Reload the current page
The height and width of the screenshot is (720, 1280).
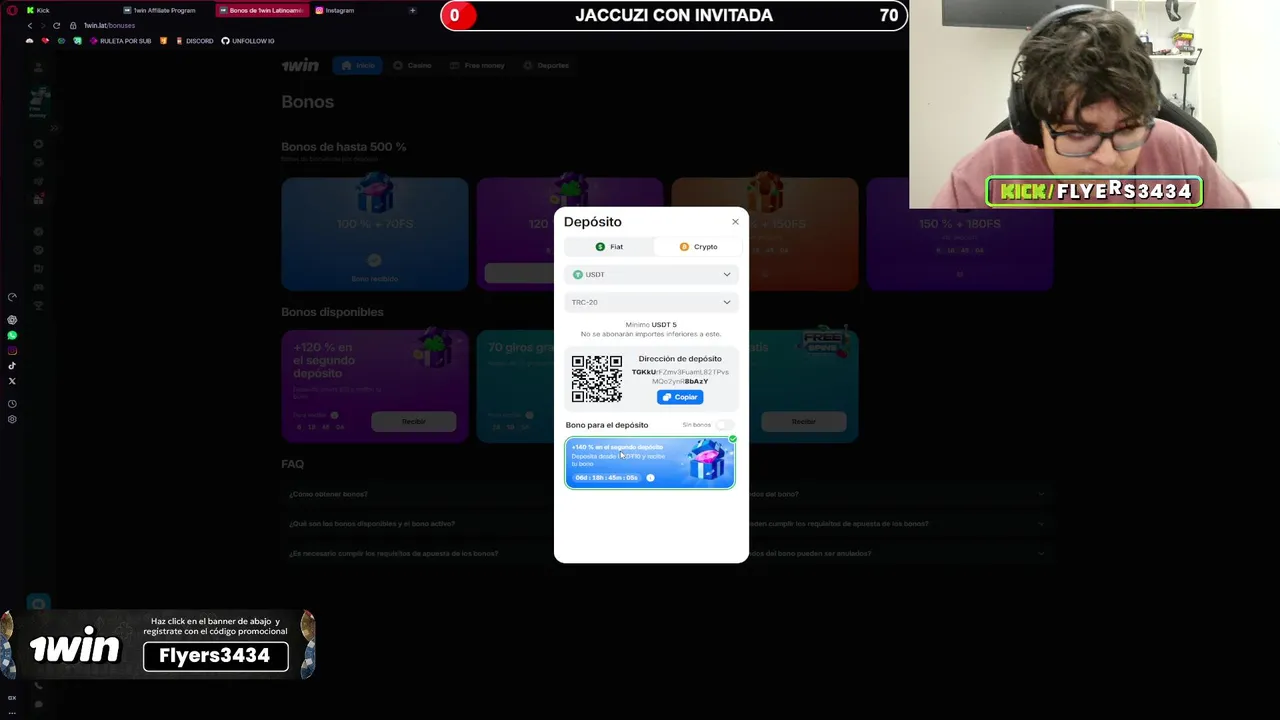coord(56,25)
